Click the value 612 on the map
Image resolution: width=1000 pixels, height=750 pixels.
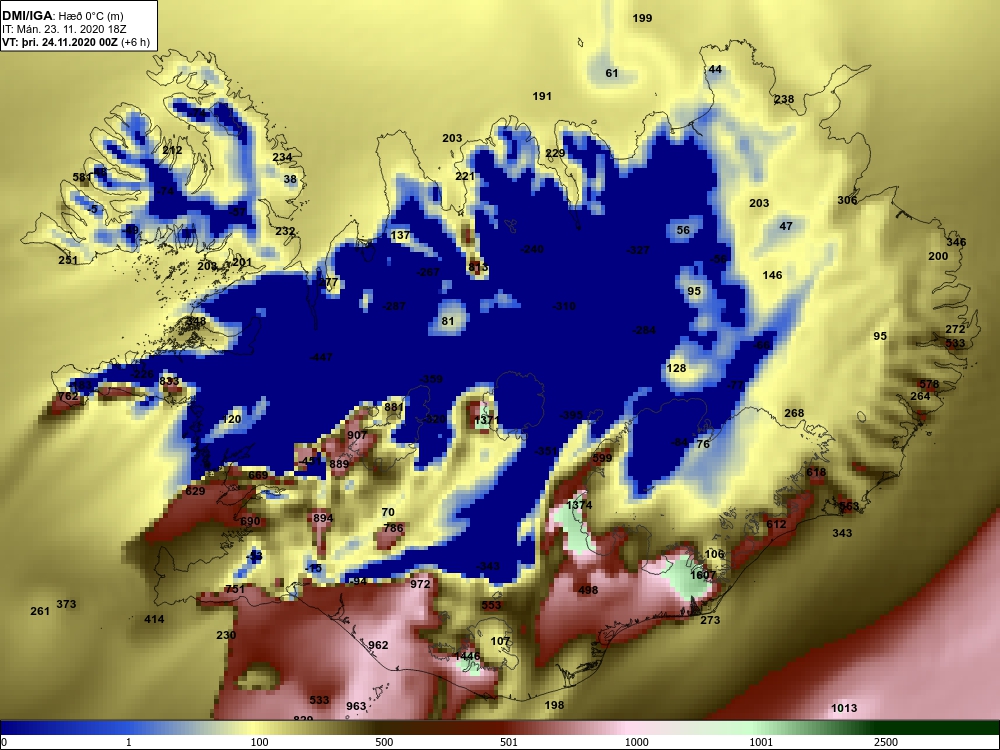click(776, 524)
